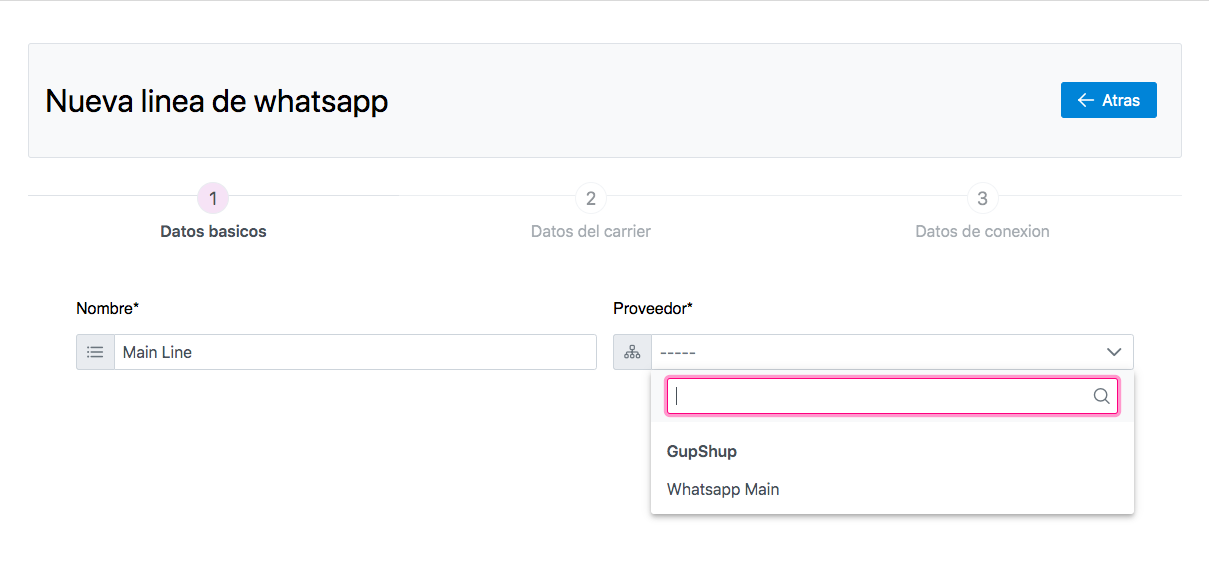The width and height of the screenshot is (1209, 571).
Task: Click the hierarchy icon beside Proveedor dropdown
Action: [632, 352]
